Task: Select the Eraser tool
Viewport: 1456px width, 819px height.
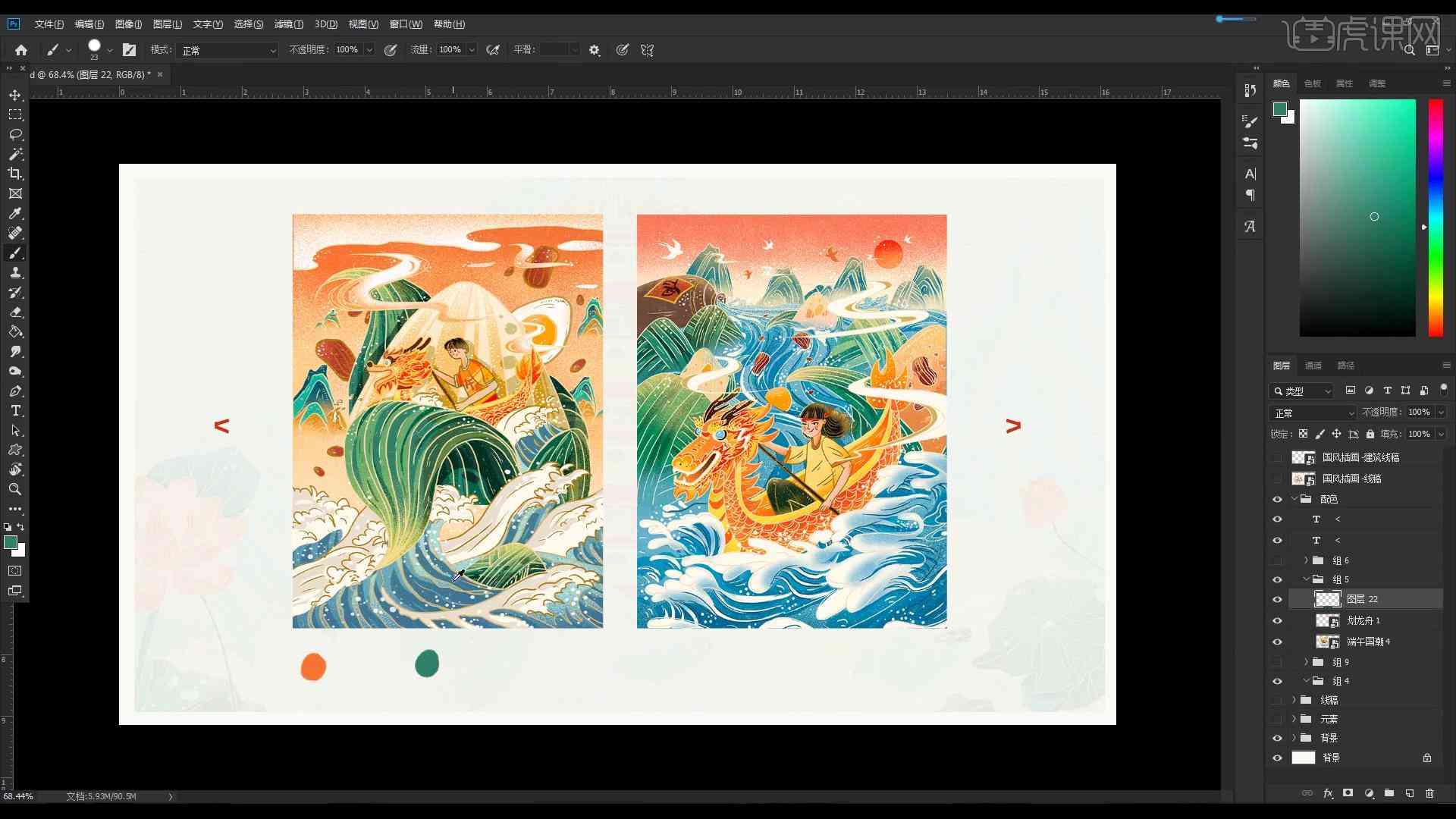Action: (x=15, y=312)
